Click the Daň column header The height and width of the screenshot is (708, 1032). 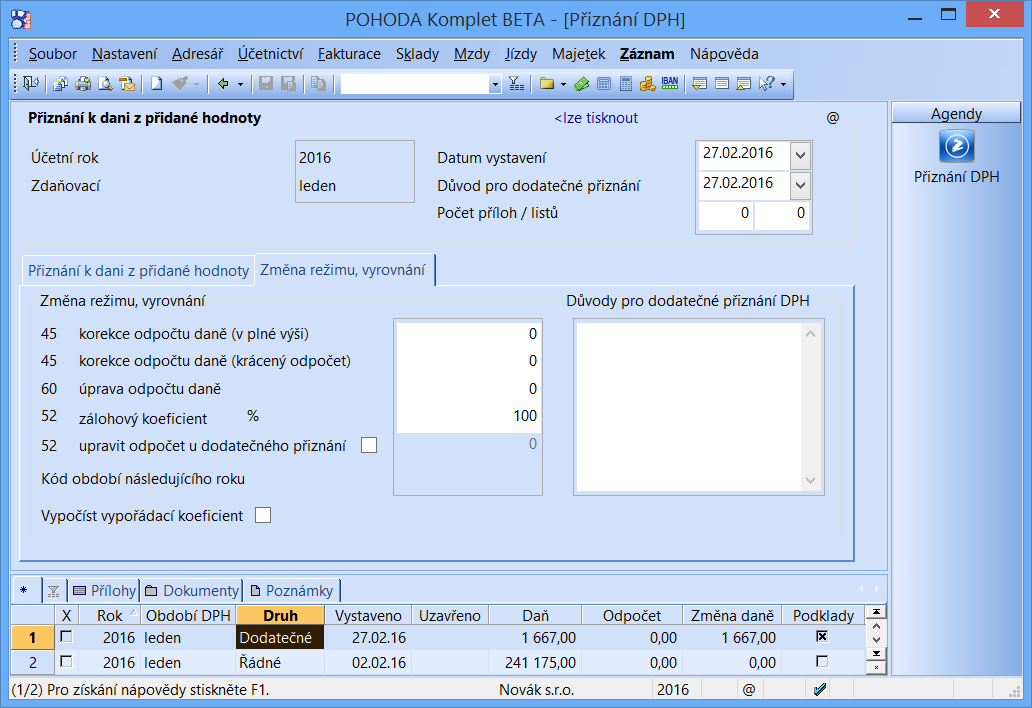click(535, 615)
